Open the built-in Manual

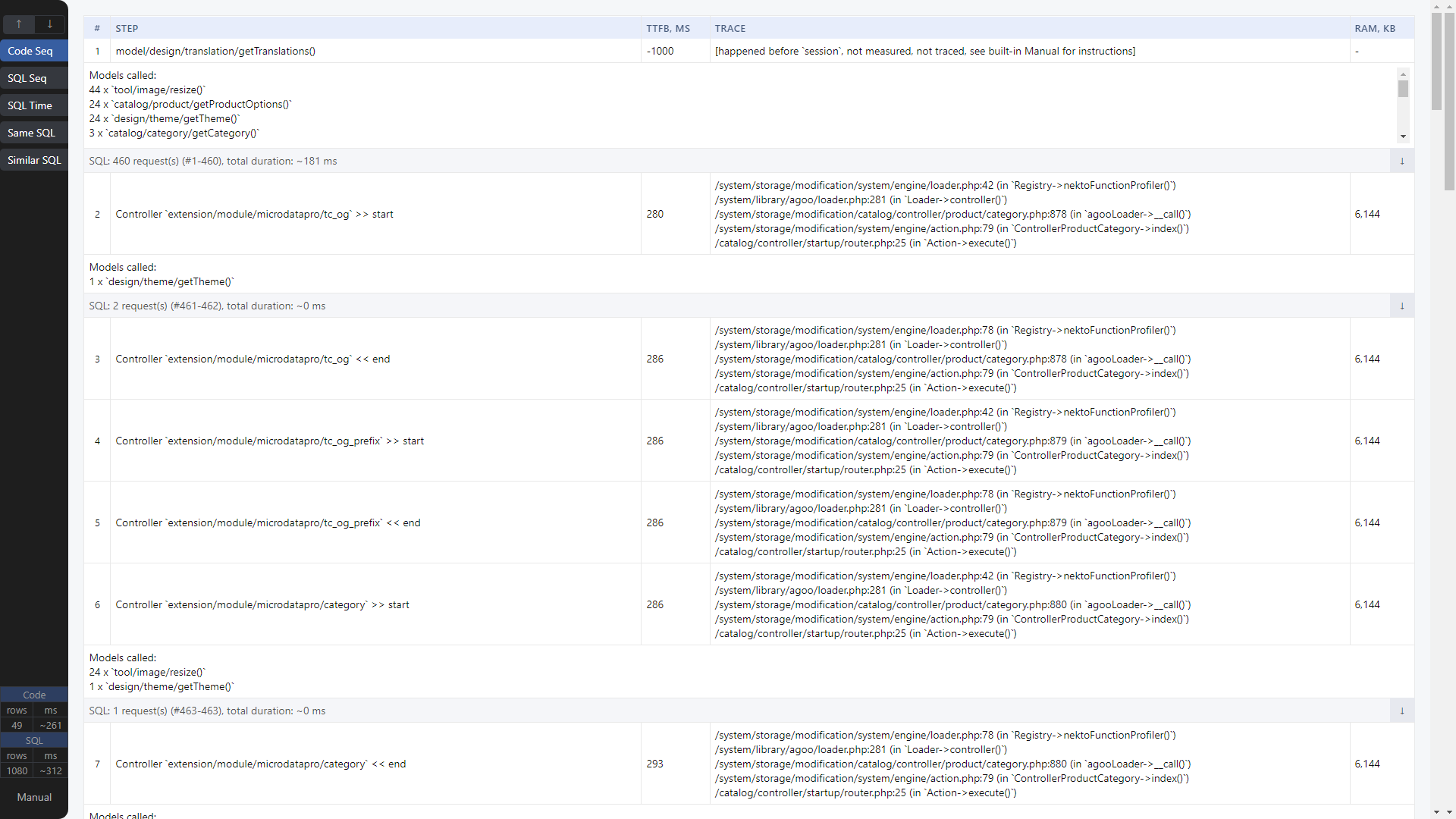coord(34,797)
